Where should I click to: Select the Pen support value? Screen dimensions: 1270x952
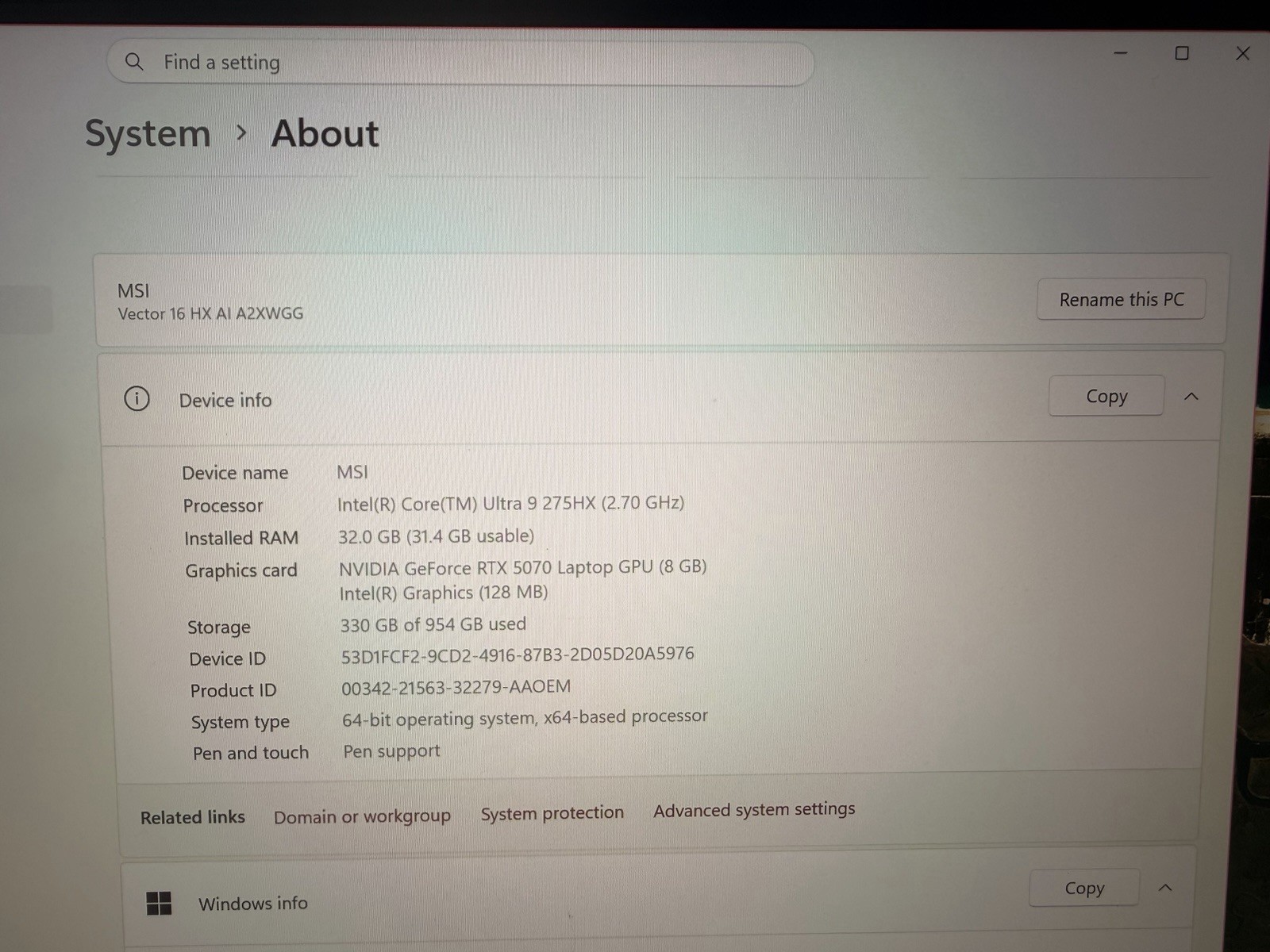tap(391, 750)
